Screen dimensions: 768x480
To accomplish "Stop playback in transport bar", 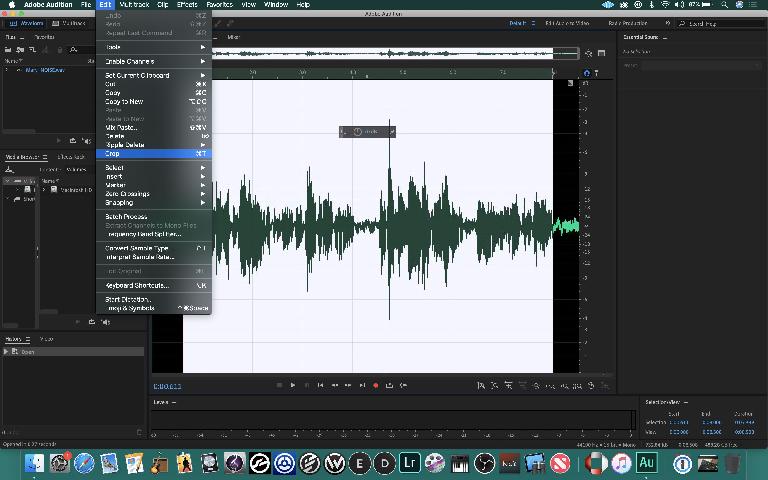I will click(279, 385).
